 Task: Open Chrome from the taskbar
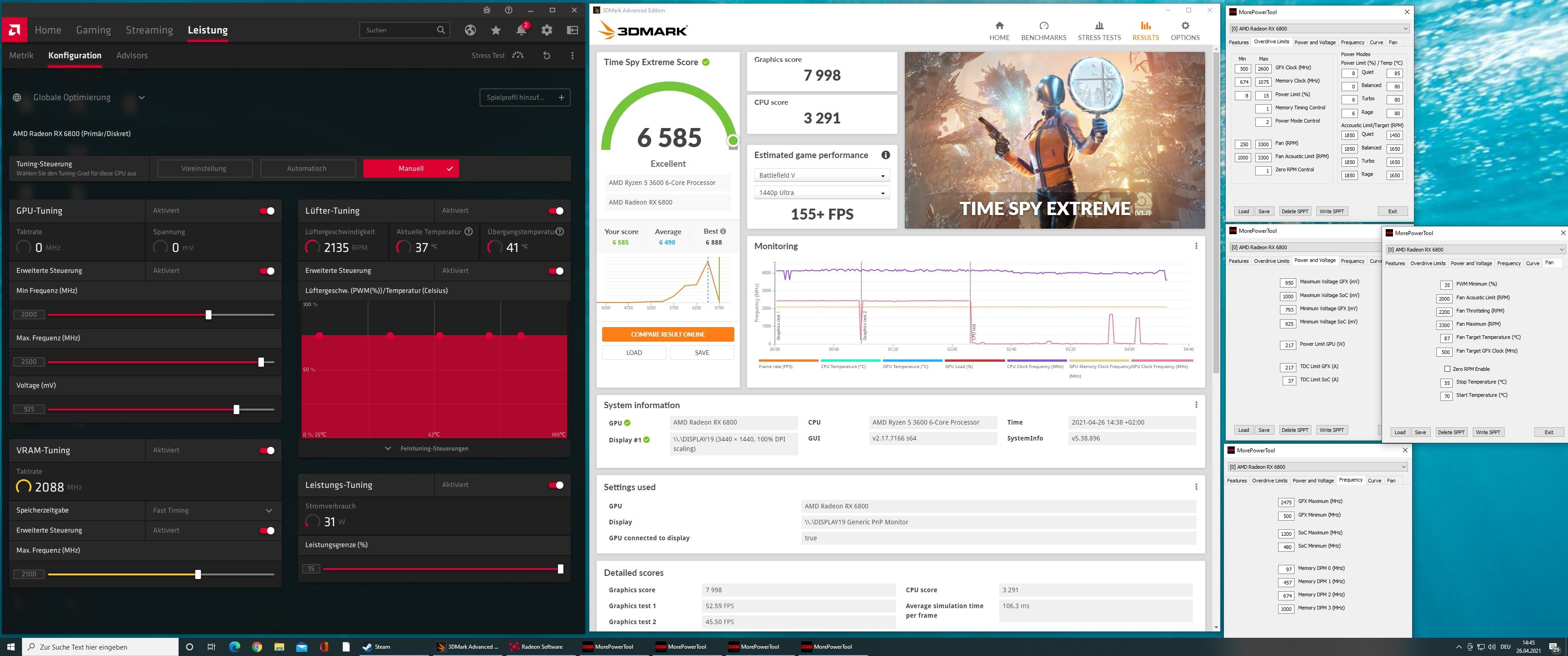pos(257,646)
